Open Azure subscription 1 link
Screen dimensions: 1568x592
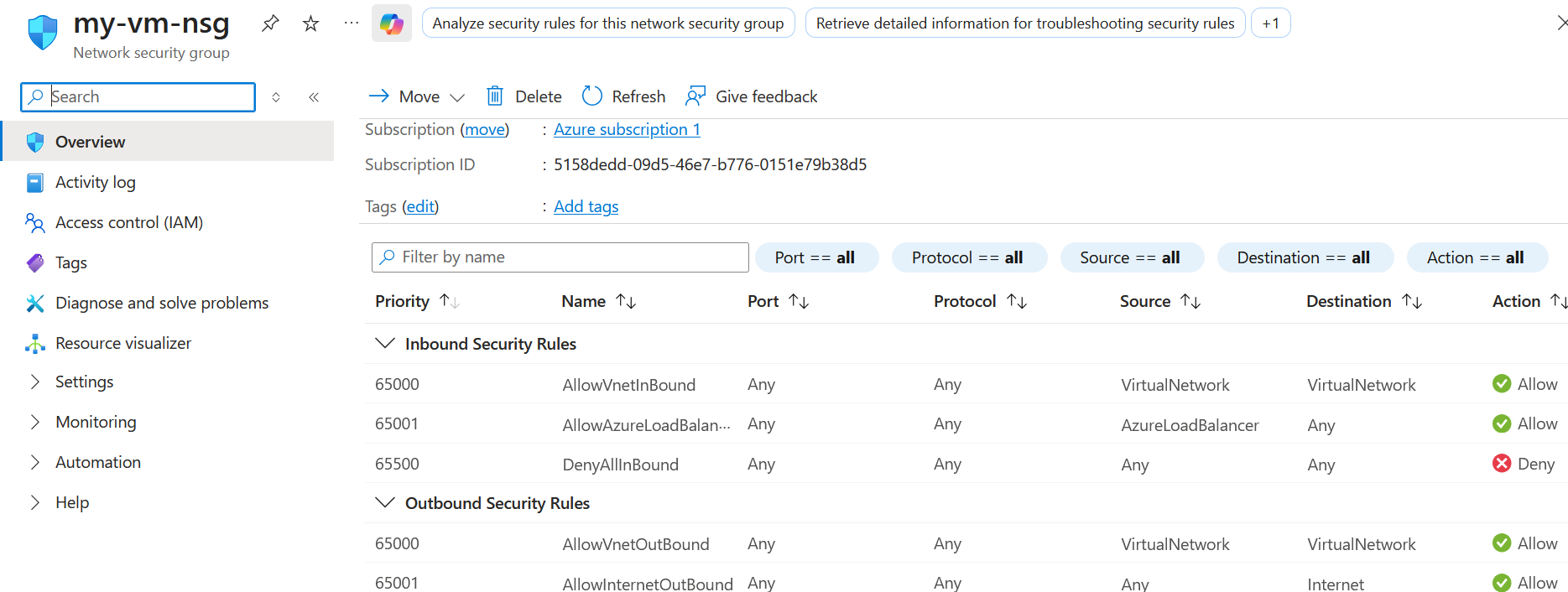[627, 130]
